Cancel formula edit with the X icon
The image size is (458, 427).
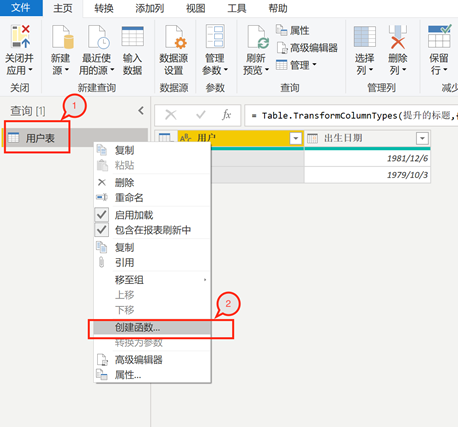tap(171, 115)
